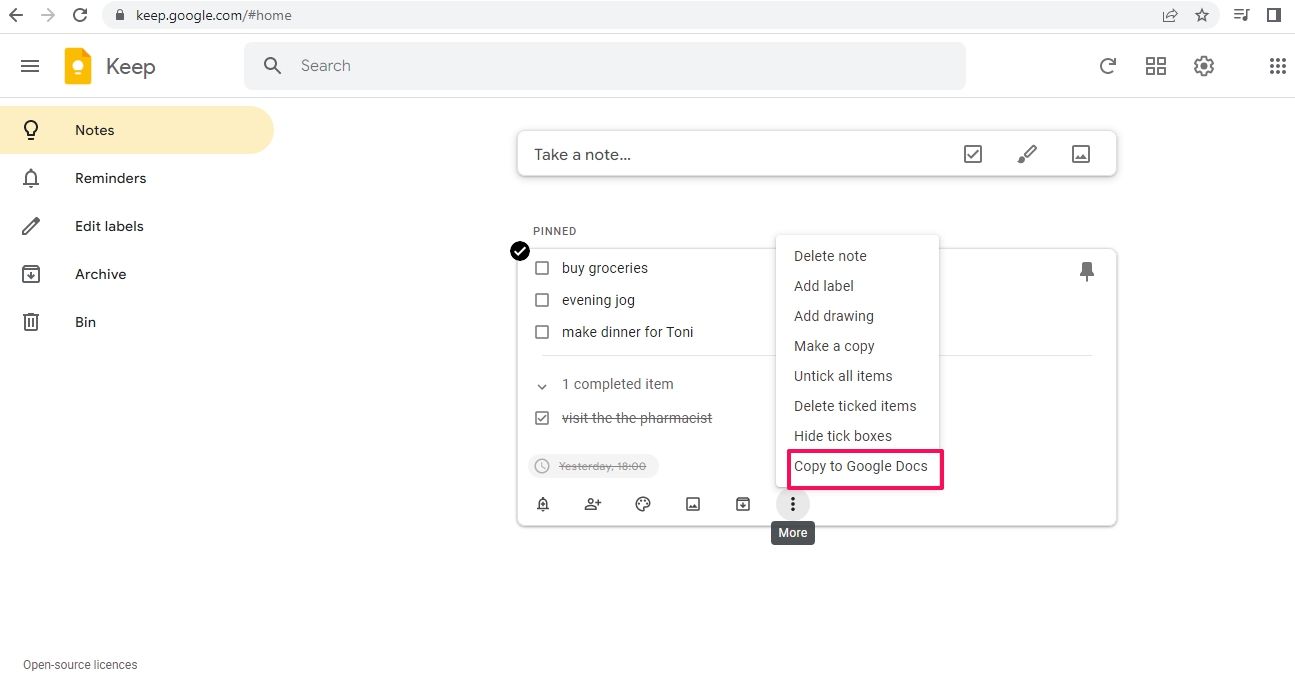This screenshot has height=679, width=1295.
Task: Untick the visit the pharmacist checkbox
Action: tap(542, 418)
